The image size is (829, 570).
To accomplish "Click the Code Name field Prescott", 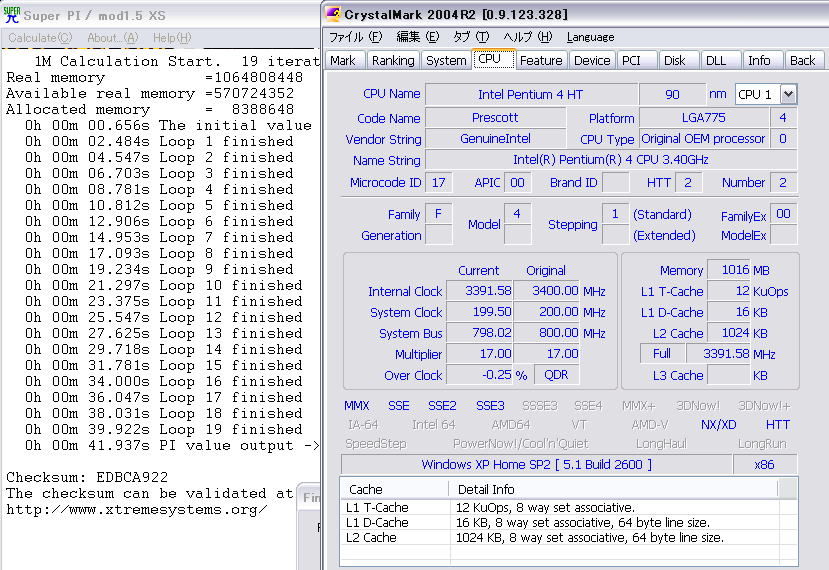I will point(495,117).
